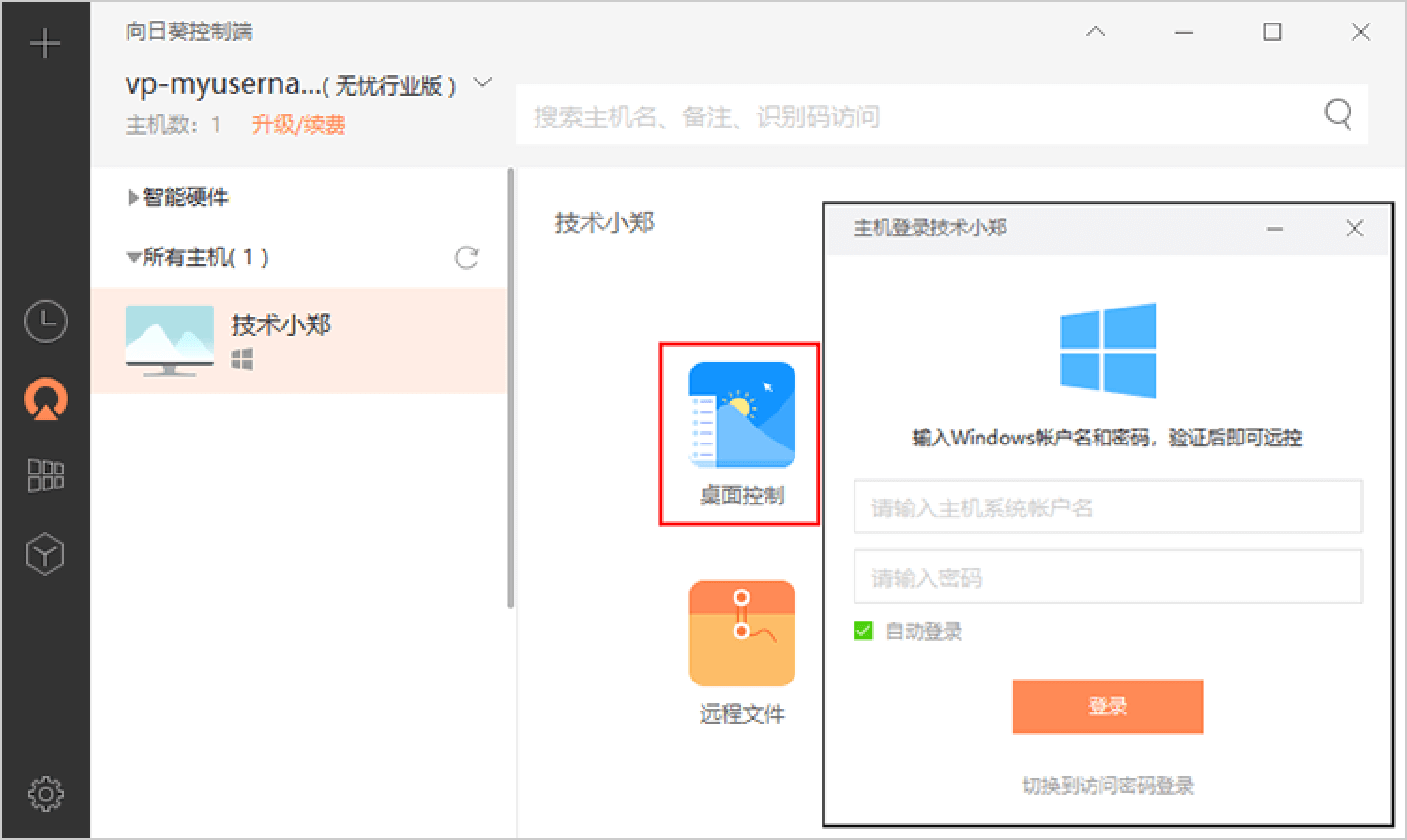Collapse the main window via the up chevron
The height and width of the screenshot is (840, 1407).
point(1096,32)
